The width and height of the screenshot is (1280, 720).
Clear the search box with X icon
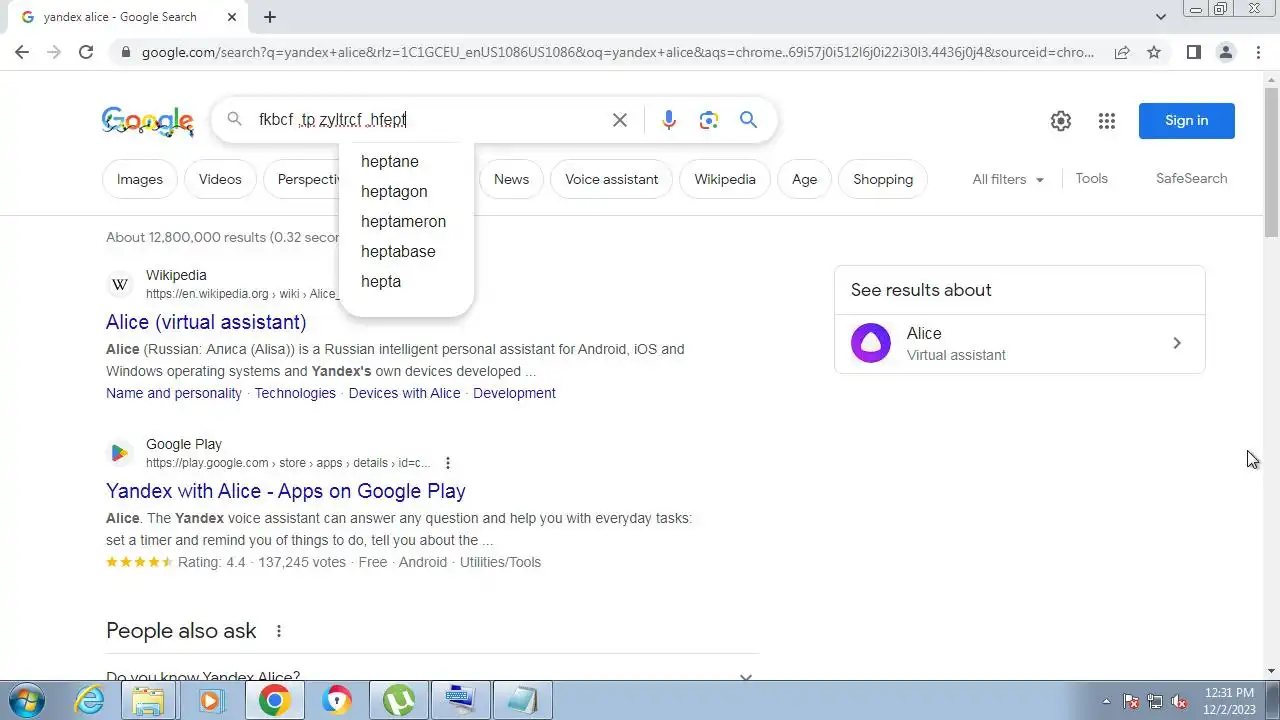tap(620, 120)
